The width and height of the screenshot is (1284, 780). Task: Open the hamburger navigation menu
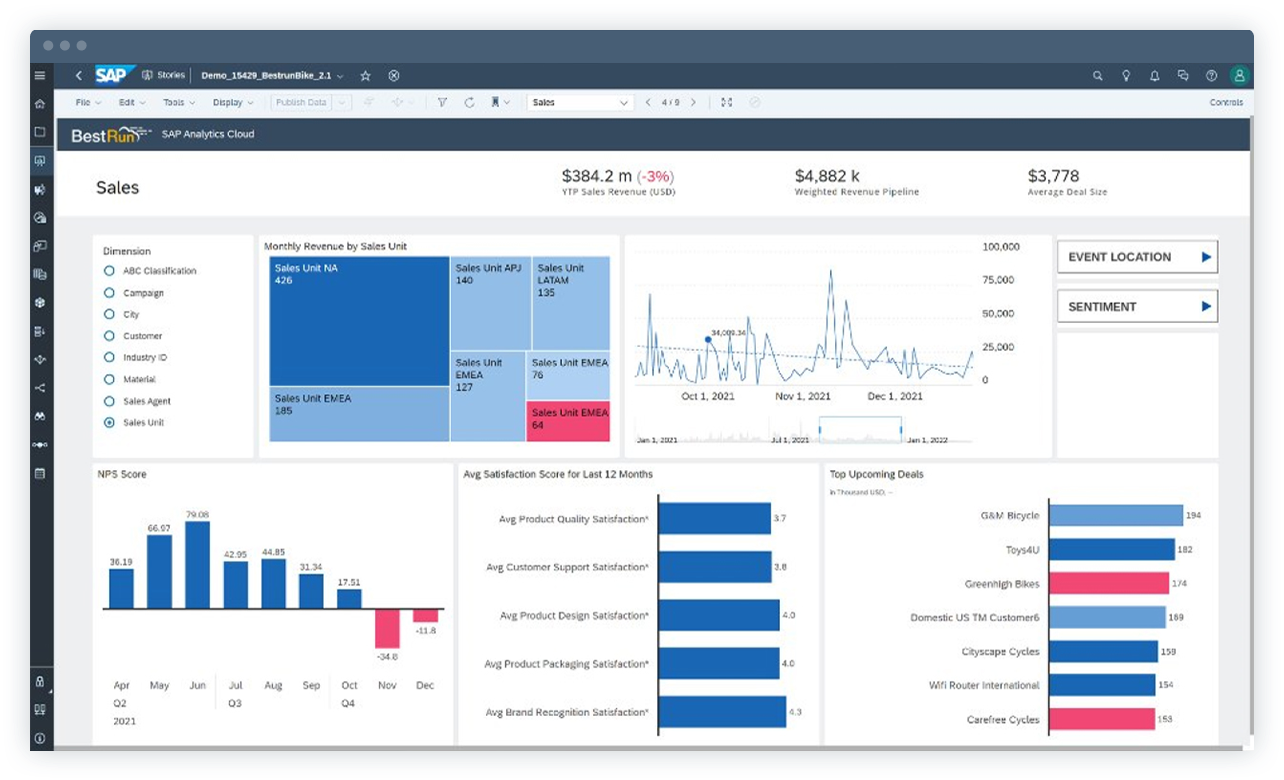[40, 75]
